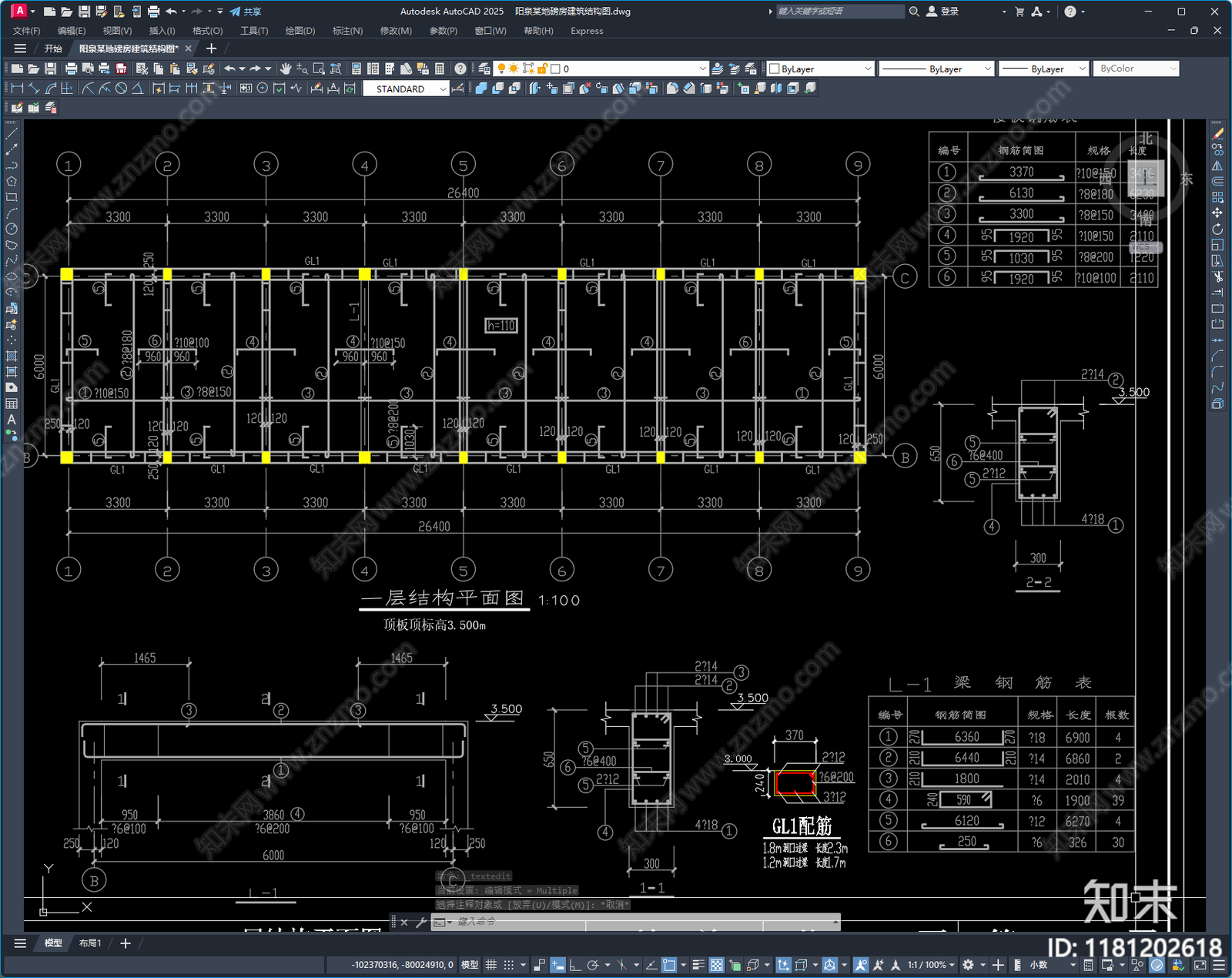Select the Diameter dimension tool
This screenshot has width=1232, height=978.
121,89
